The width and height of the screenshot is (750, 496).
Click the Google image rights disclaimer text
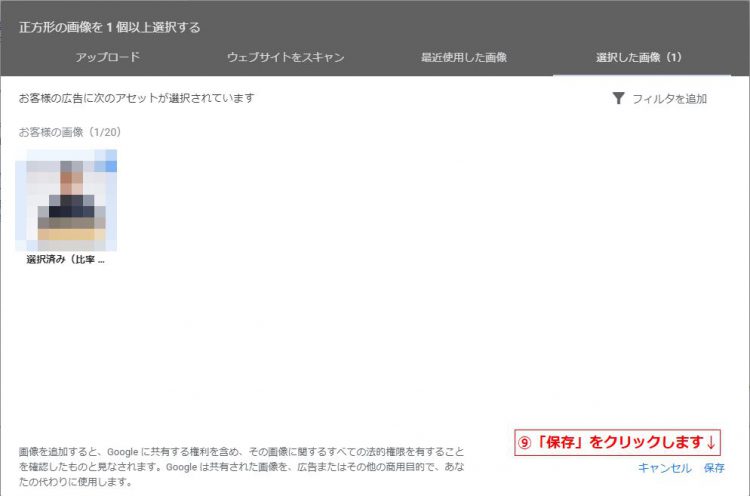coord(242,466)
